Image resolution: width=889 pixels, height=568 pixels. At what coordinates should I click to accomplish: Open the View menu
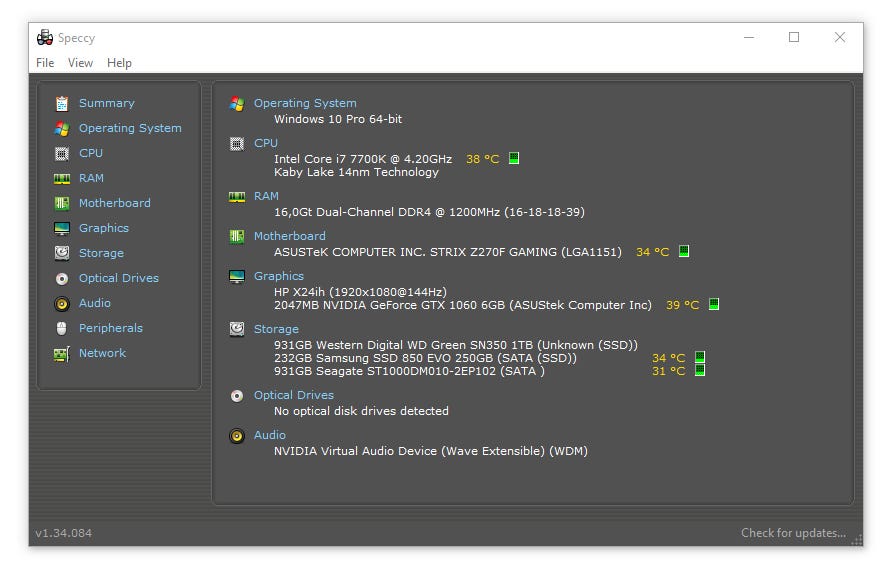point(81,63)
